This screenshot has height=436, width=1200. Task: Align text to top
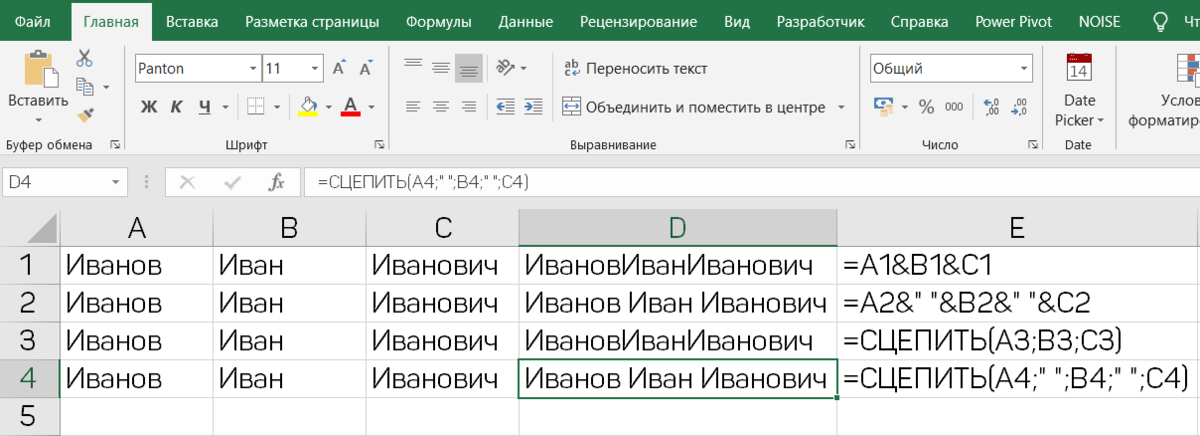[x=413, y=67]
